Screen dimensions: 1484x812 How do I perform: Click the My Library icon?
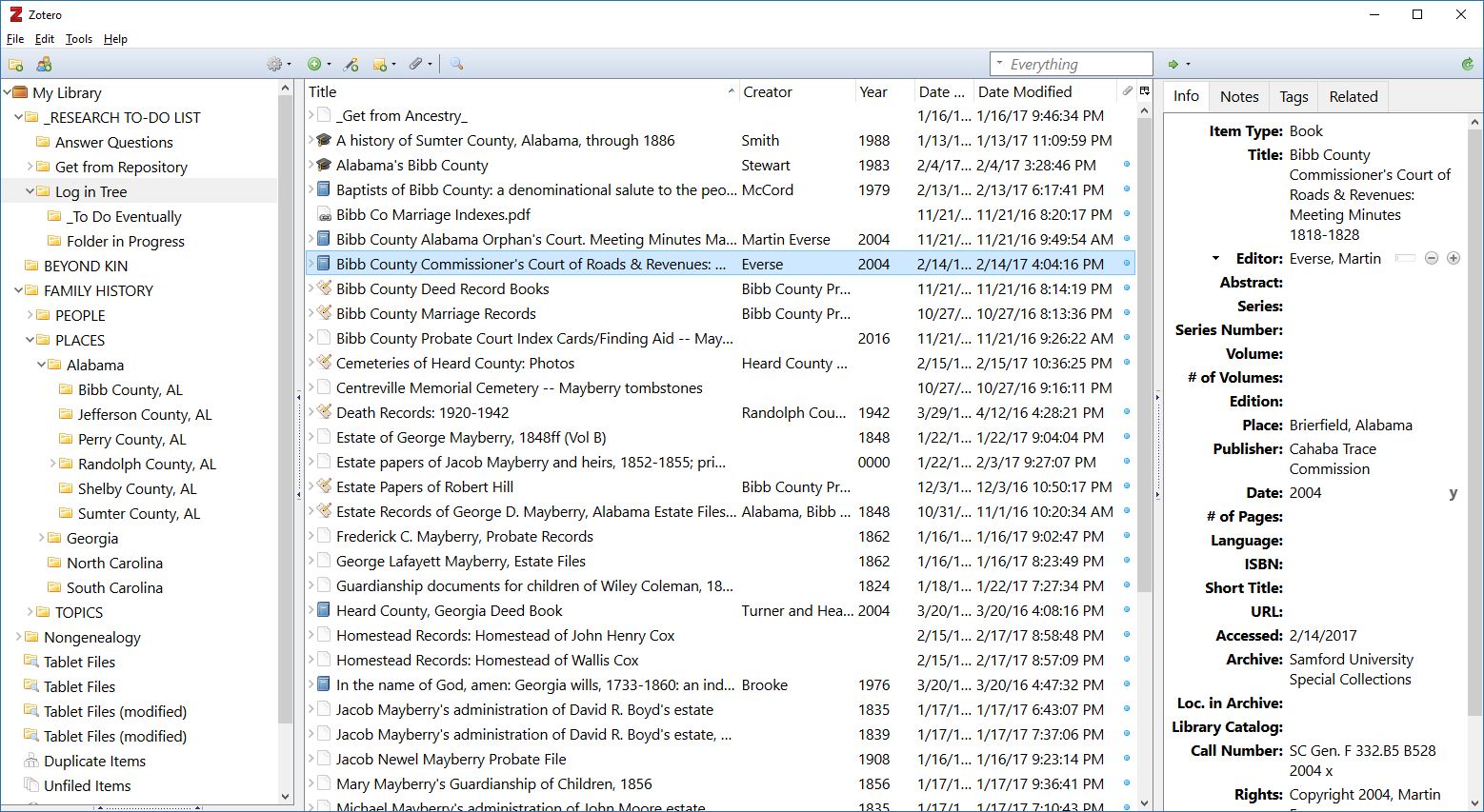point(19,92)
